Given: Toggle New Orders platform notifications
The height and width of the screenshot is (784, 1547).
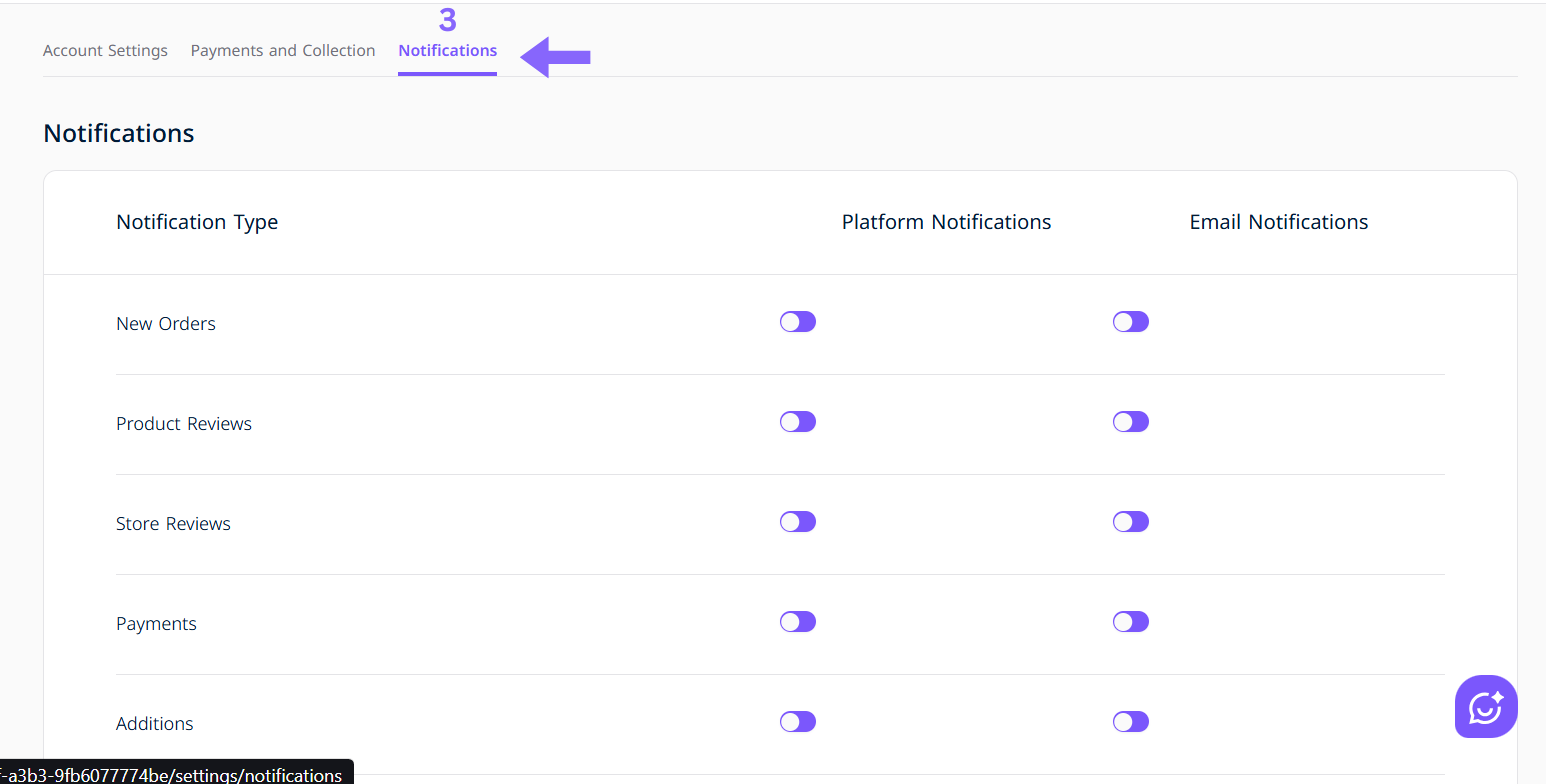Looking at the screenshot, I should pos(798,321).
